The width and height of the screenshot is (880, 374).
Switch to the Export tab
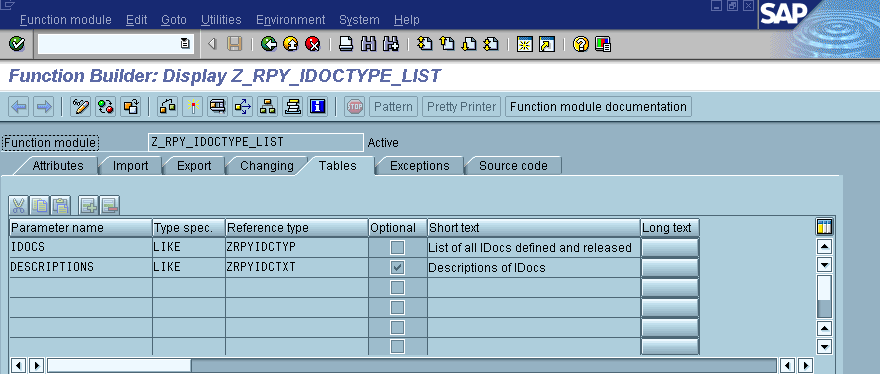[194, 166]
